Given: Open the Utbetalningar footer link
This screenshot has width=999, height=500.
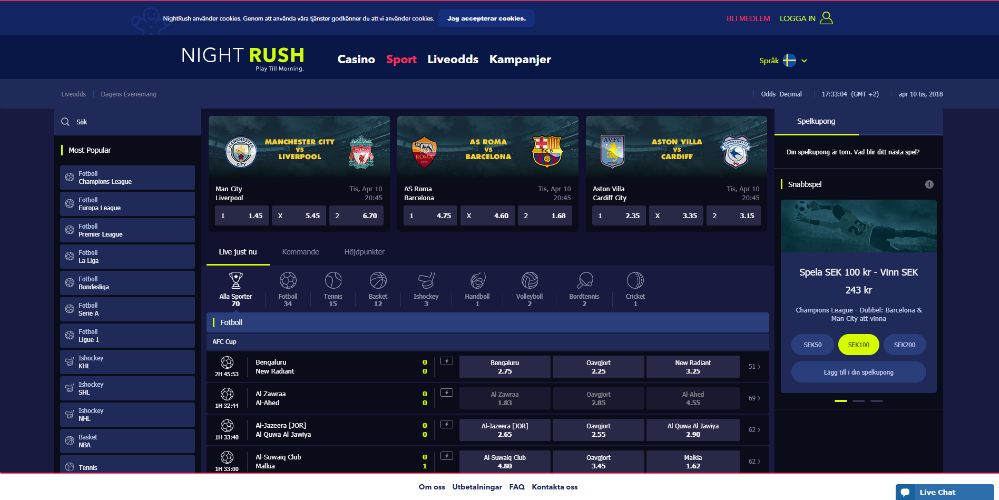Looking at the screenshot, I should [477, 487].
